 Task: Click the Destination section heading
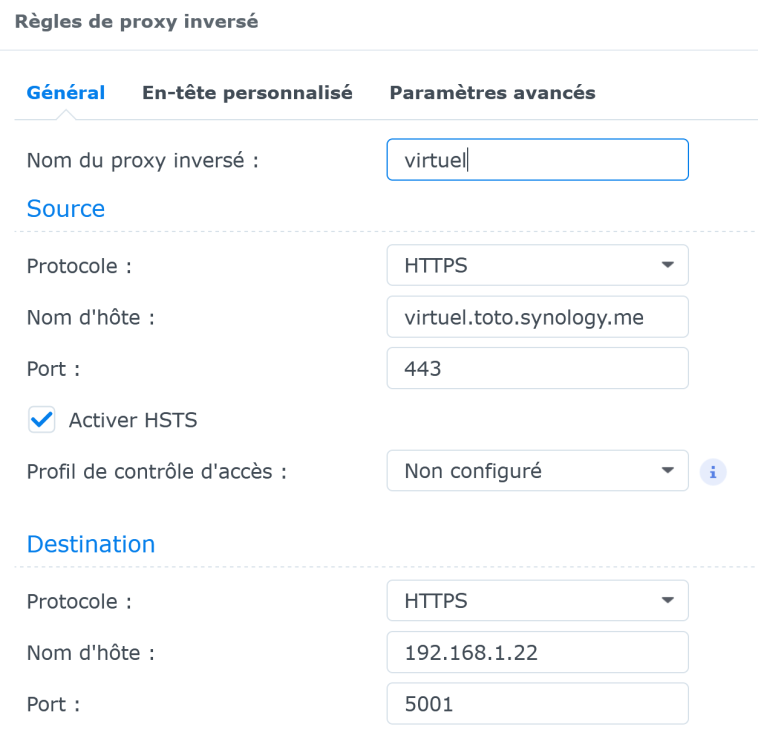point(91,544)
